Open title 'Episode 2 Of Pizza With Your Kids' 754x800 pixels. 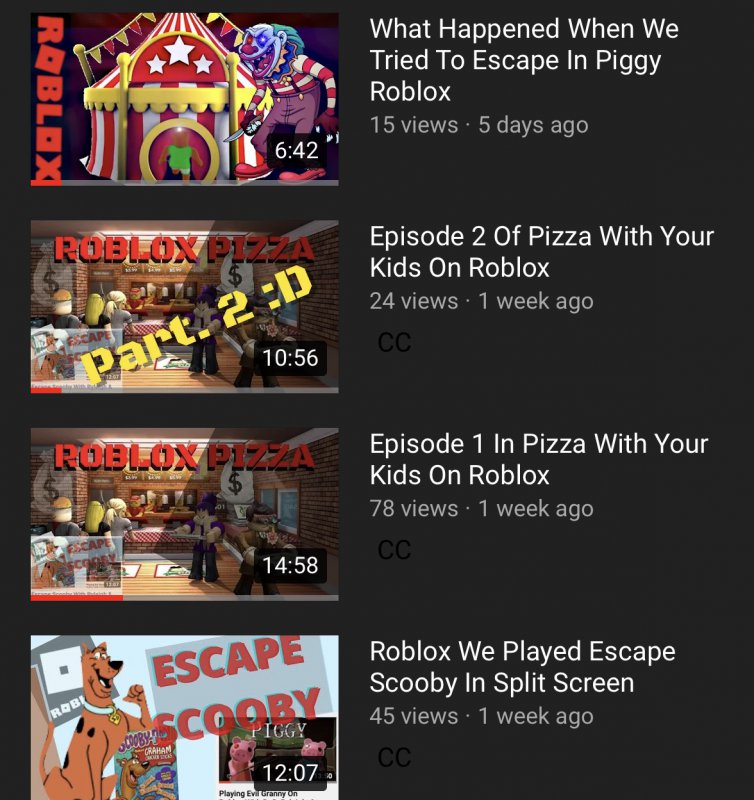pos(542,252)
